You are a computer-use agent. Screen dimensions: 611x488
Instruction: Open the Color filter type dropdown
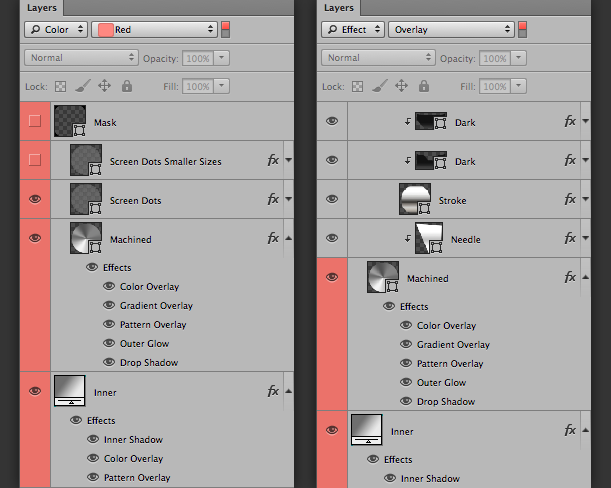point(56,30)
